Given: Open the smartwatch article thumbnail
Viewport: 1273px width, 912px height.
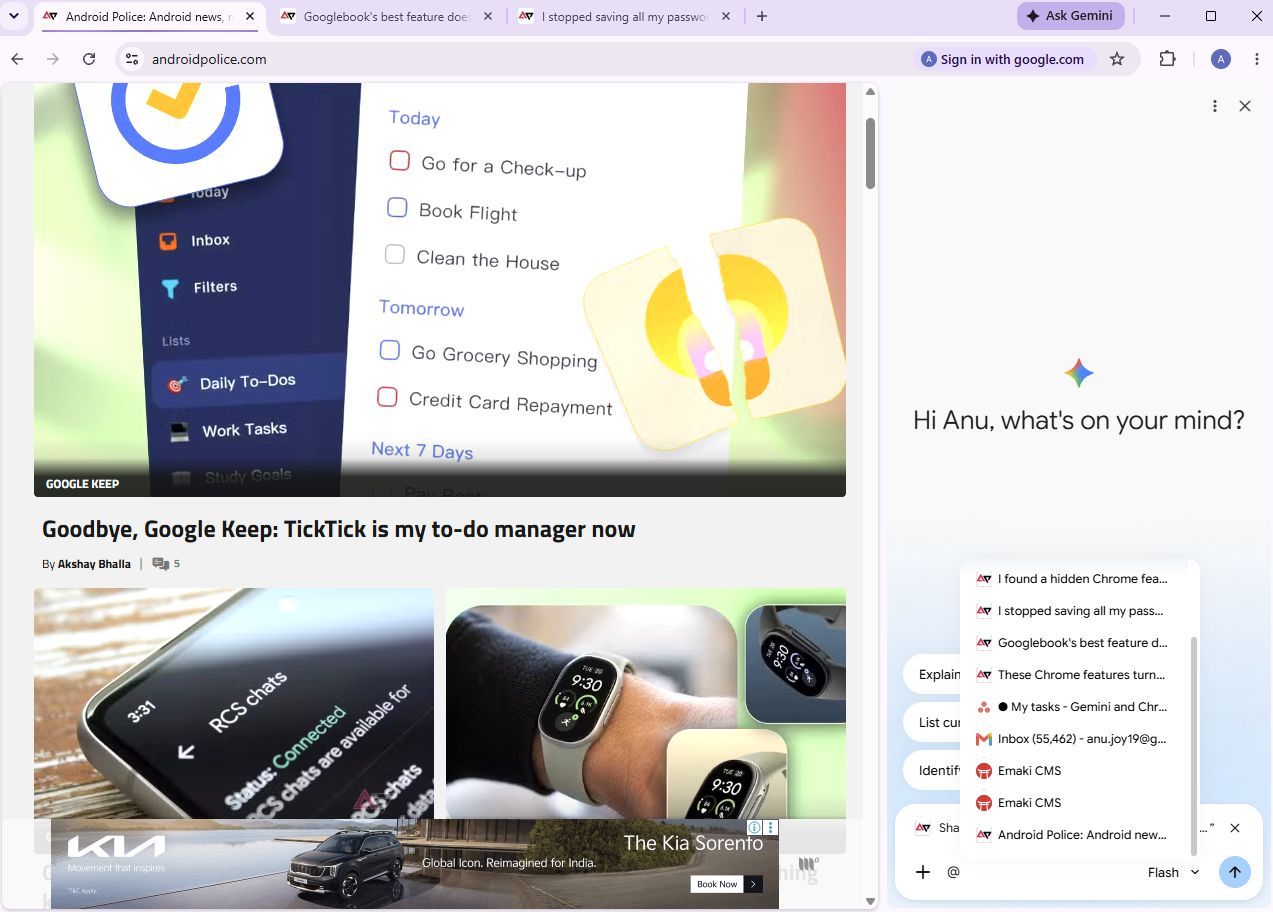Looking at the screenshot, I should [x=646, y=704].
